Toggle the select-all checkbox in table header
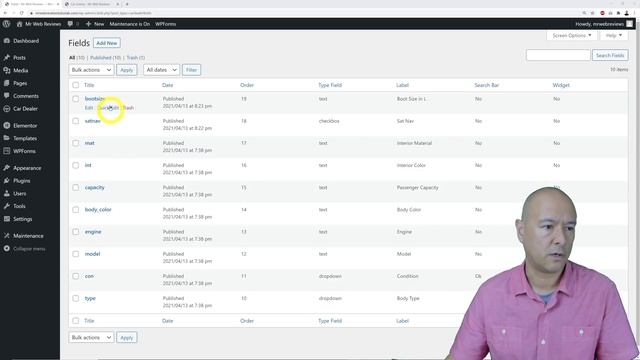This screenshot has width=640, height=360. [x=76, y=85]
